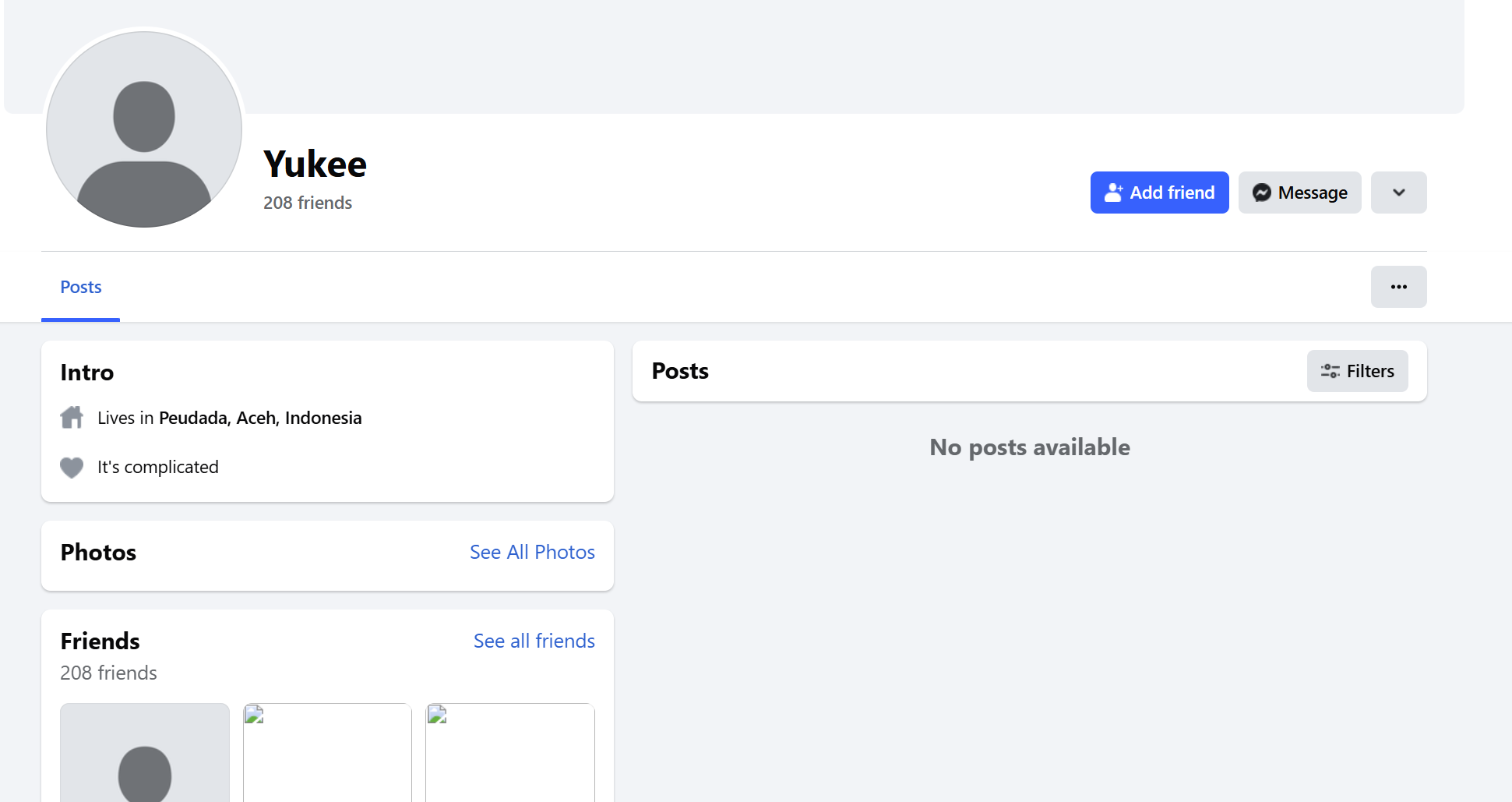Click the Friends section heading
This screenshot has width=1512, height=802.
coord(100,641)
